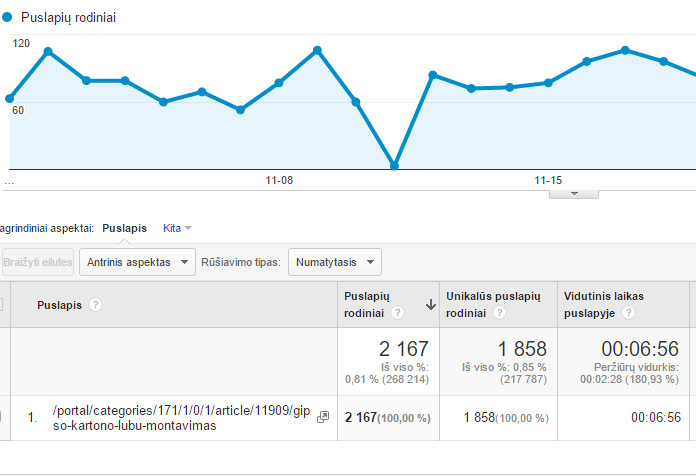Select the Puslapis primary dimension
Screen dimensions: 696x476
[124, 228]
